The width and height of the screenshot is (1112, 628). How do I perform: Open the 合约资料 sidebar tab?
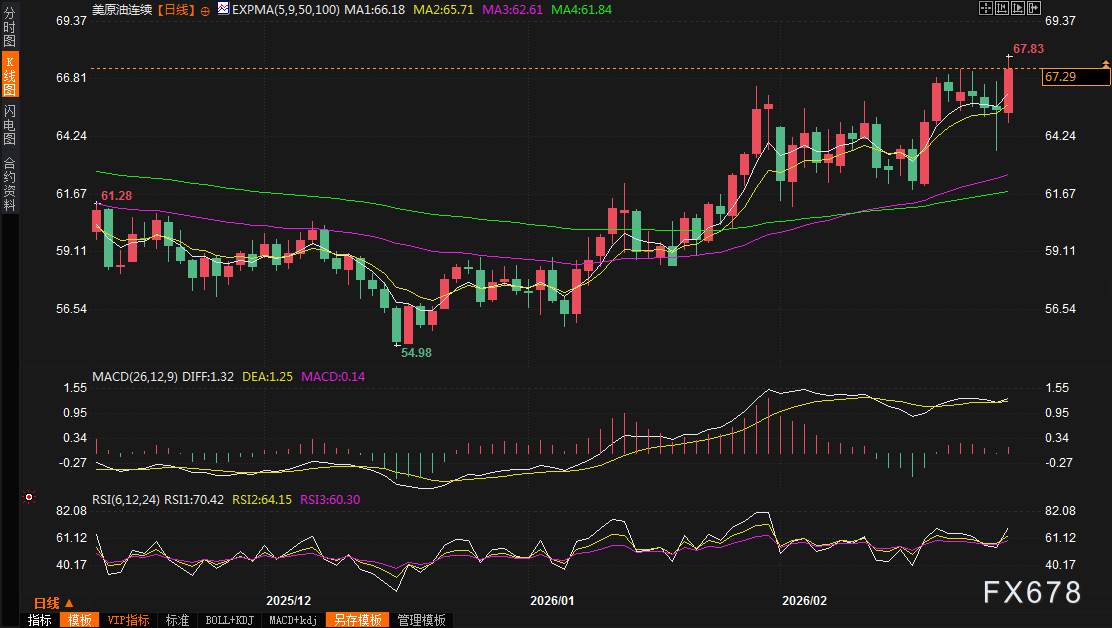[9, 184]
